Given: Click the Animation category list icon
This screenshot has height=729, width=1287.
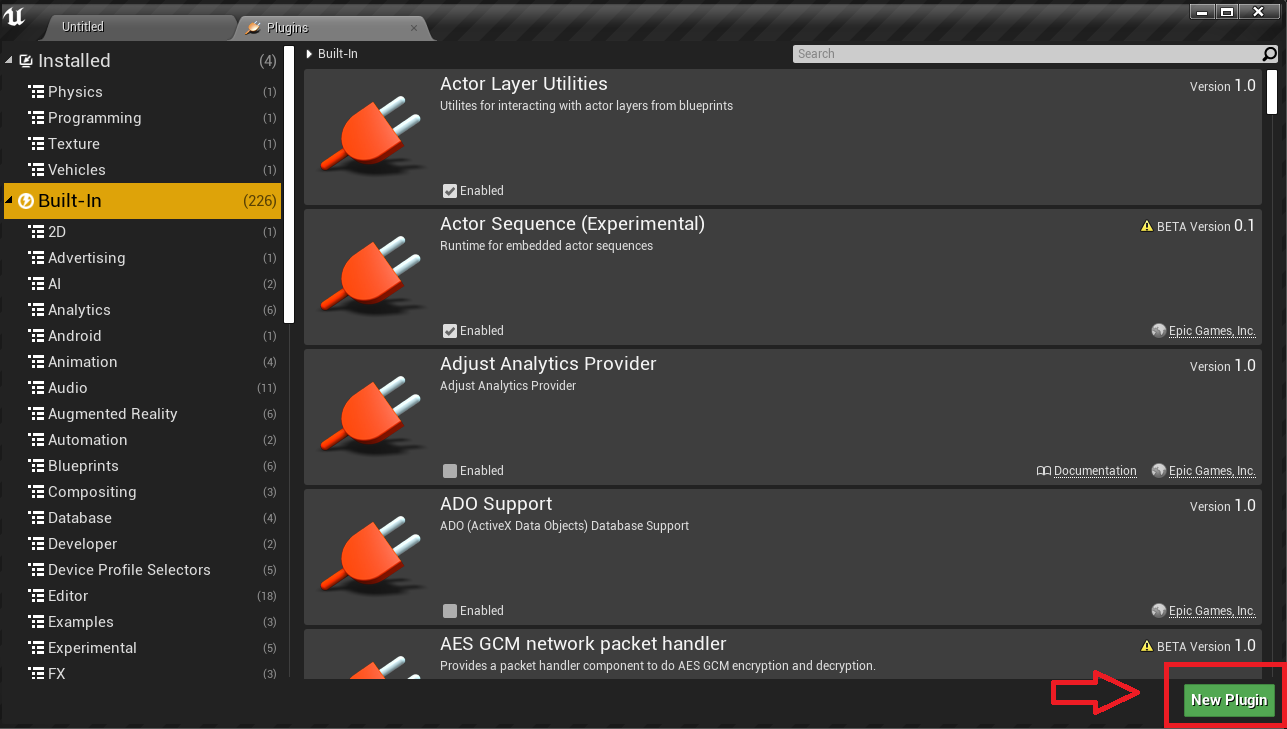Looking at the screenshot, I should pyautogui.click(x=36, y=362).
